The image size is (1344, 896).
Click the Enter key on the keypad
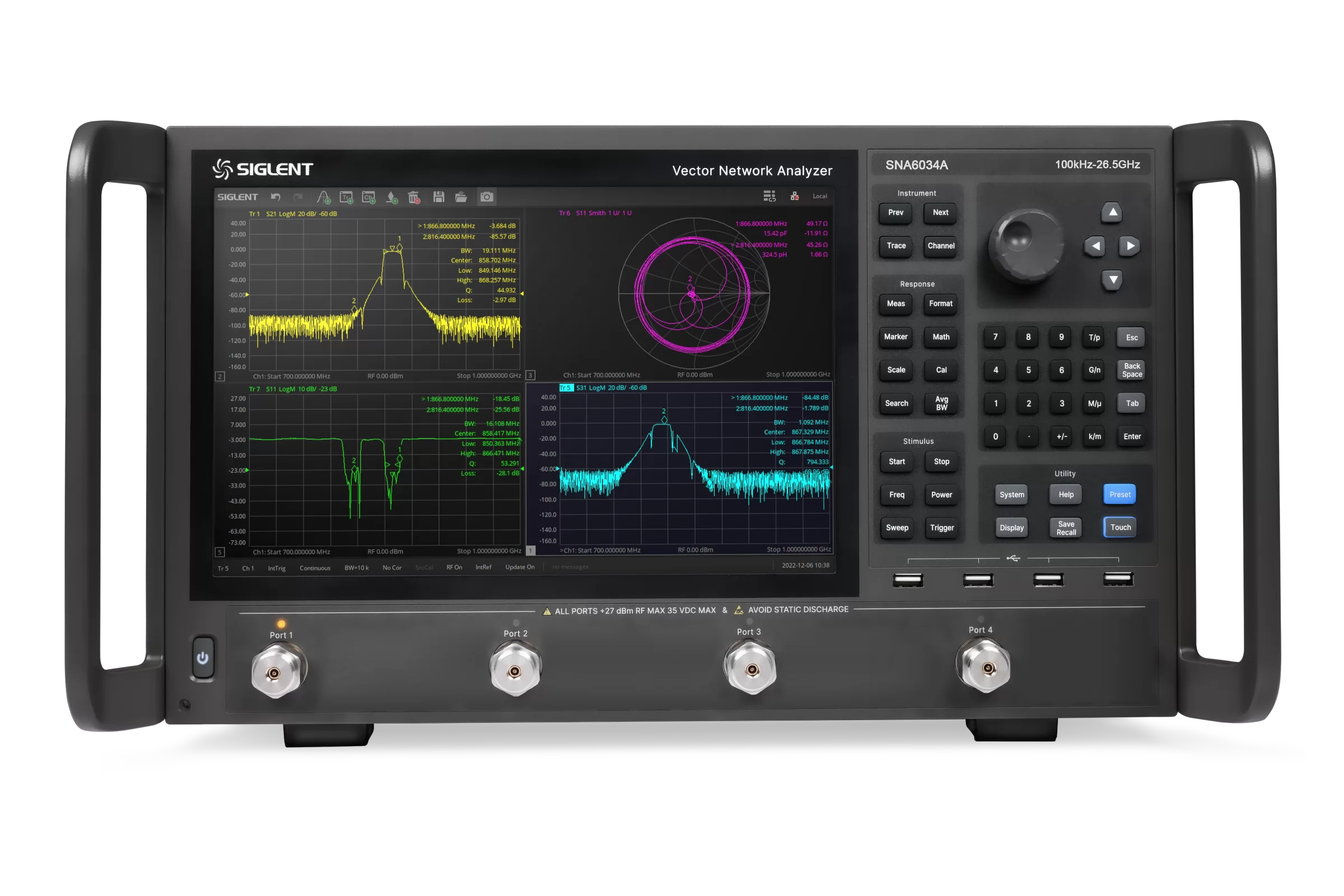[1132, 437]
